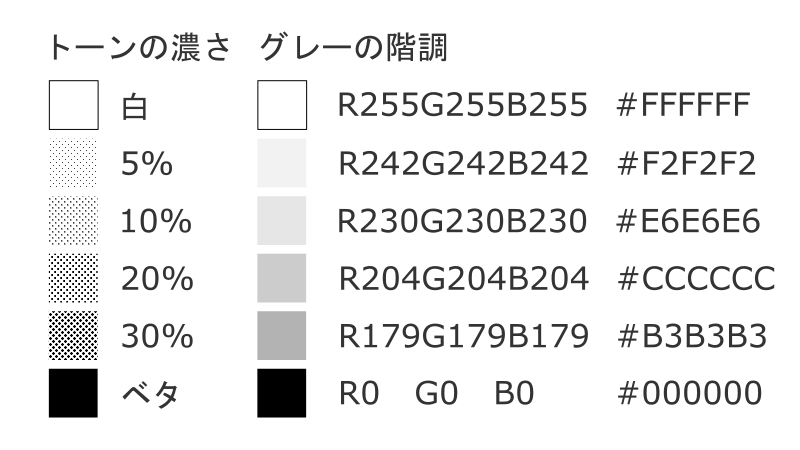Select the #CCCCCC hex code text
This screenshot has width=800, height=450.
pos(696,280)
